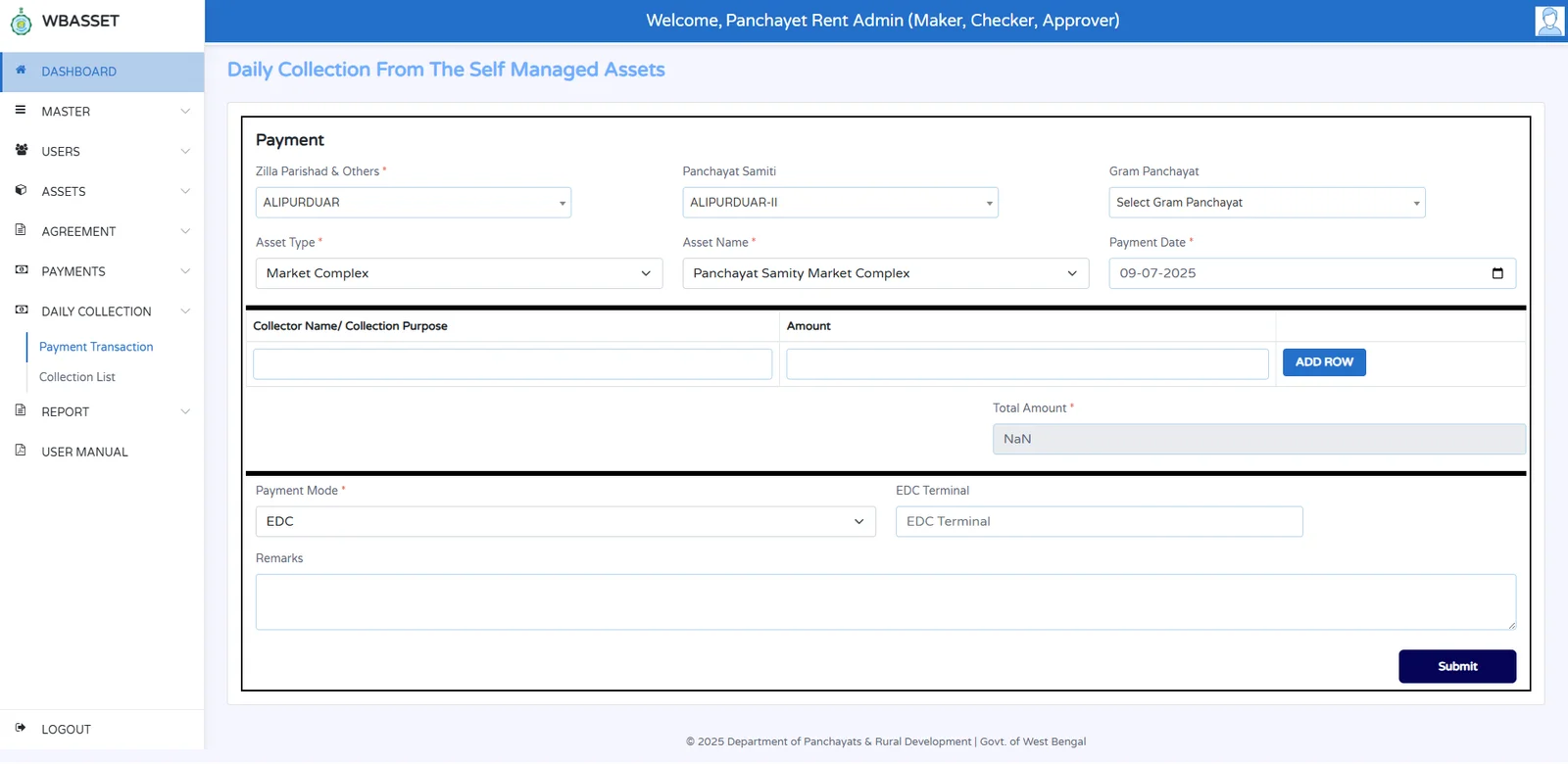Open the user profile avatar icon

(x=1548, y=21)
